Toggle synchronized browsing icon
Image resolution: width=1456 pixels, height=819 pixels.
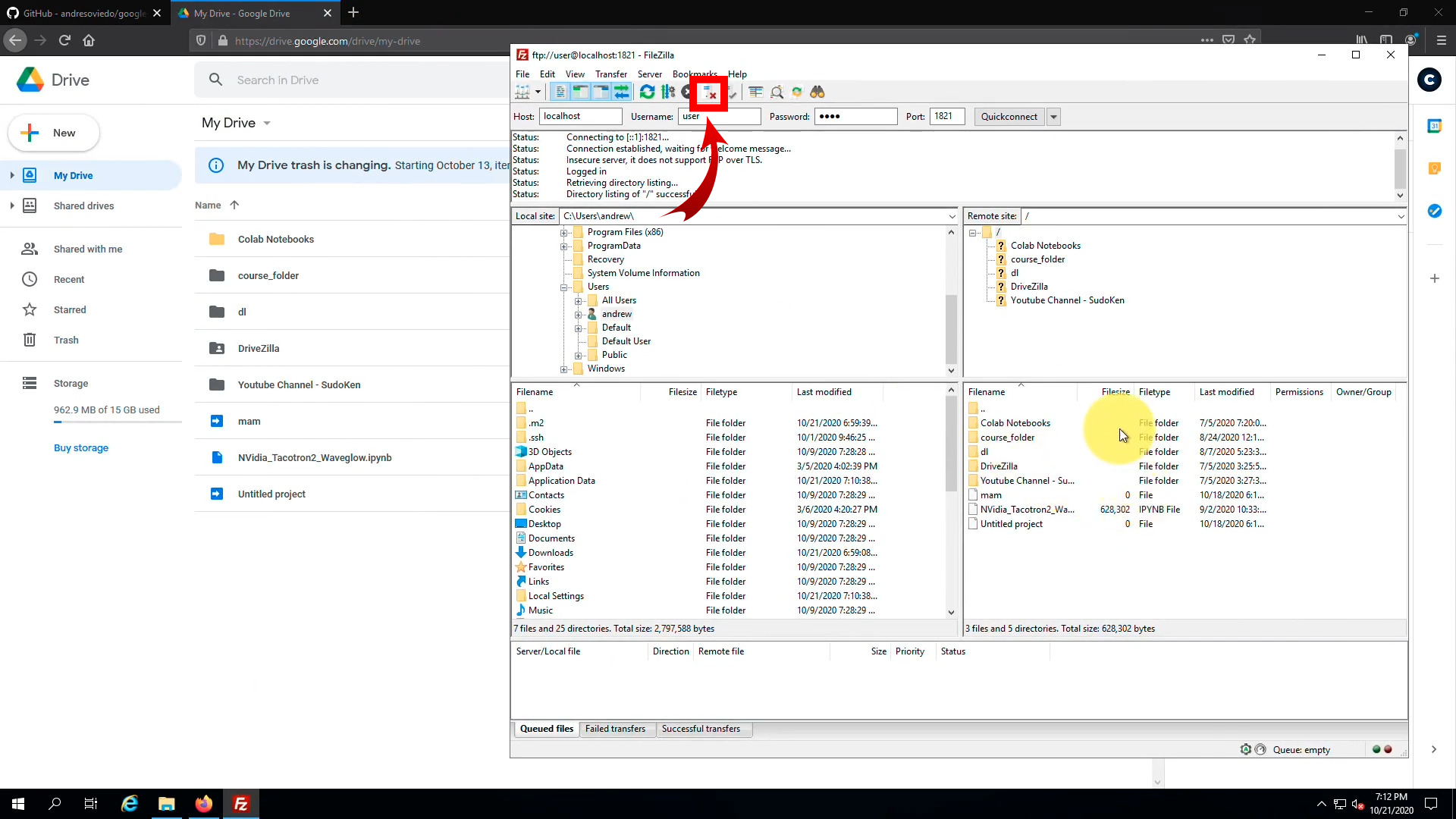point(797,92)
